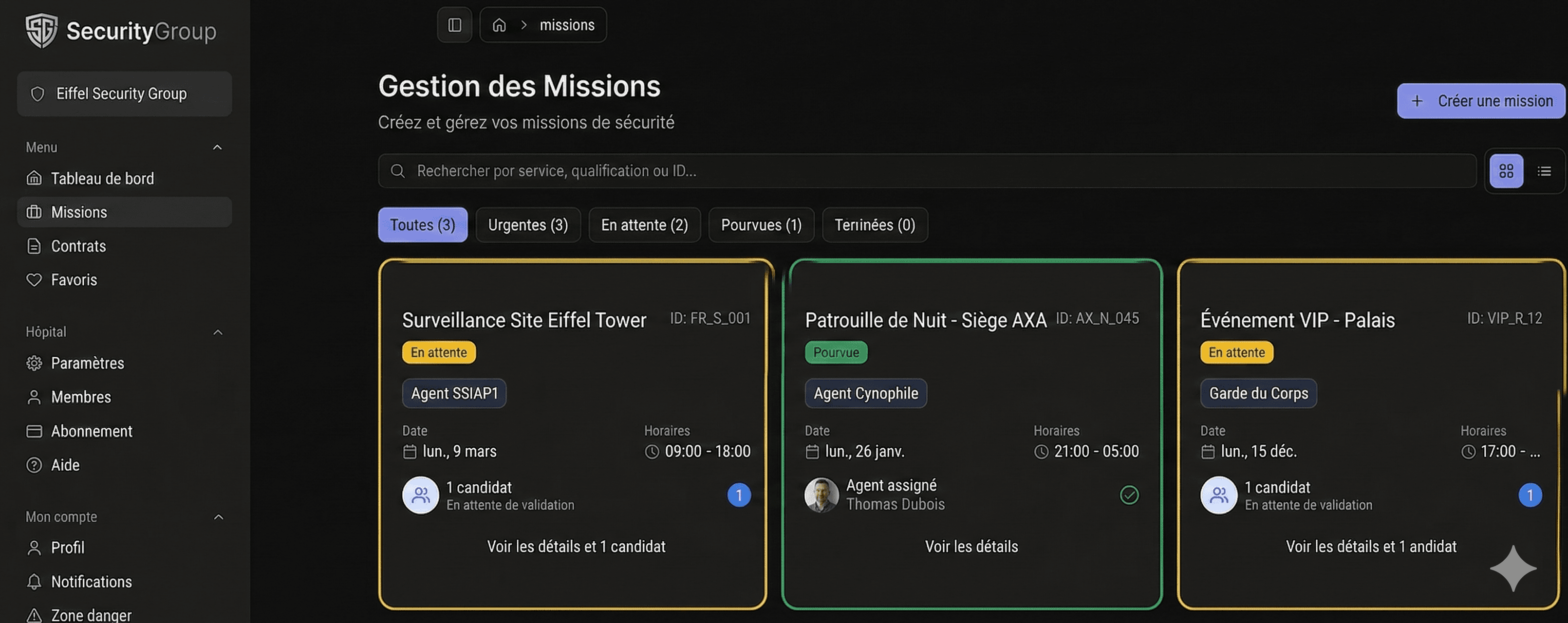
Task: Collapse the Menu section
Action: [217, 147]
